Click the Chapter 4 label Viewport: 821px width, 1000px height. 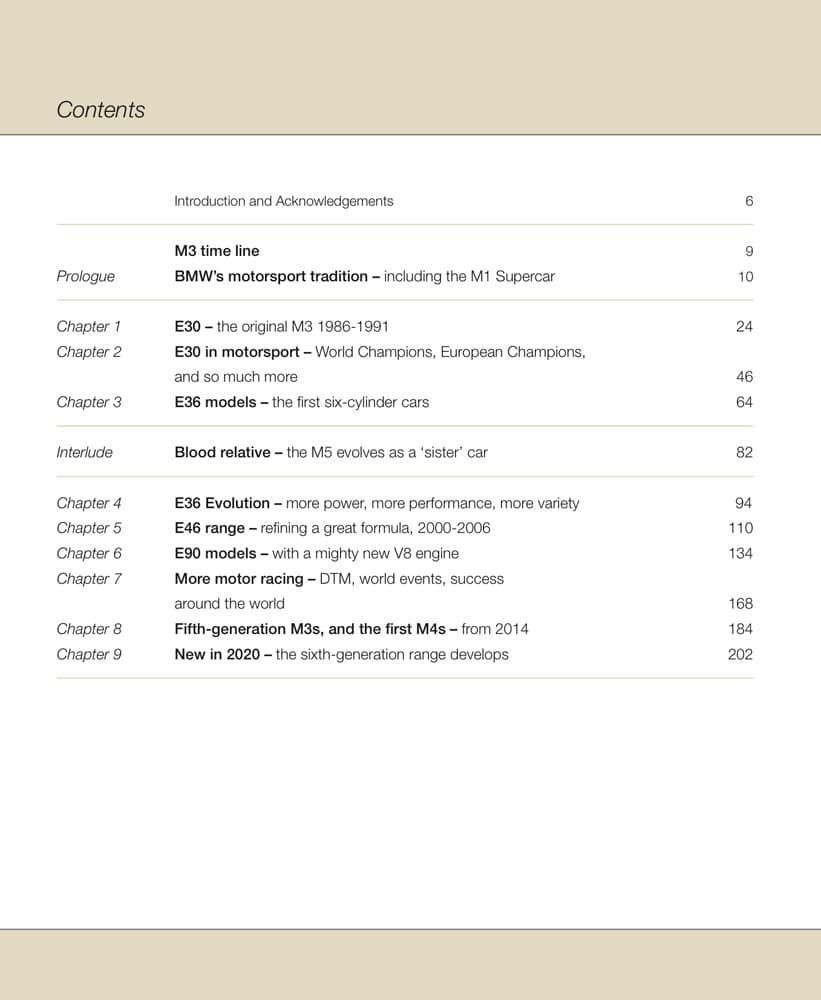89,503
